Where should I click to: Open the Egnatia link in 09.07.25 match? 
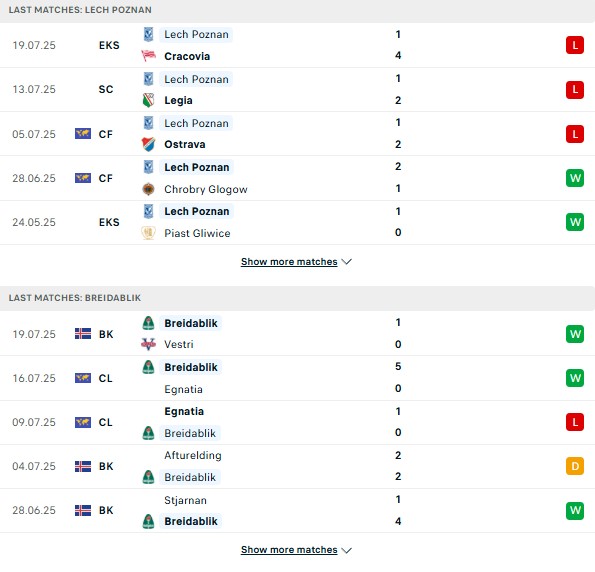pos(184,411)
